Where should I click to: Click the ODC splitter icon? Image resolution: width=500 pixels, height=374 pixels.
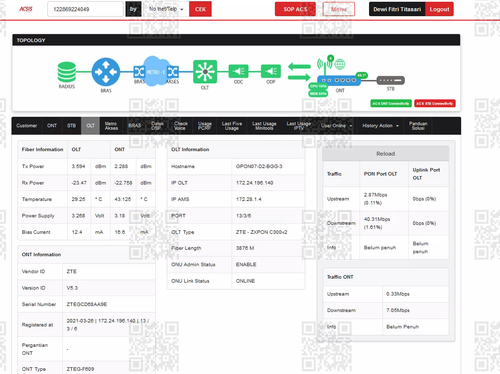coord(238,71)
